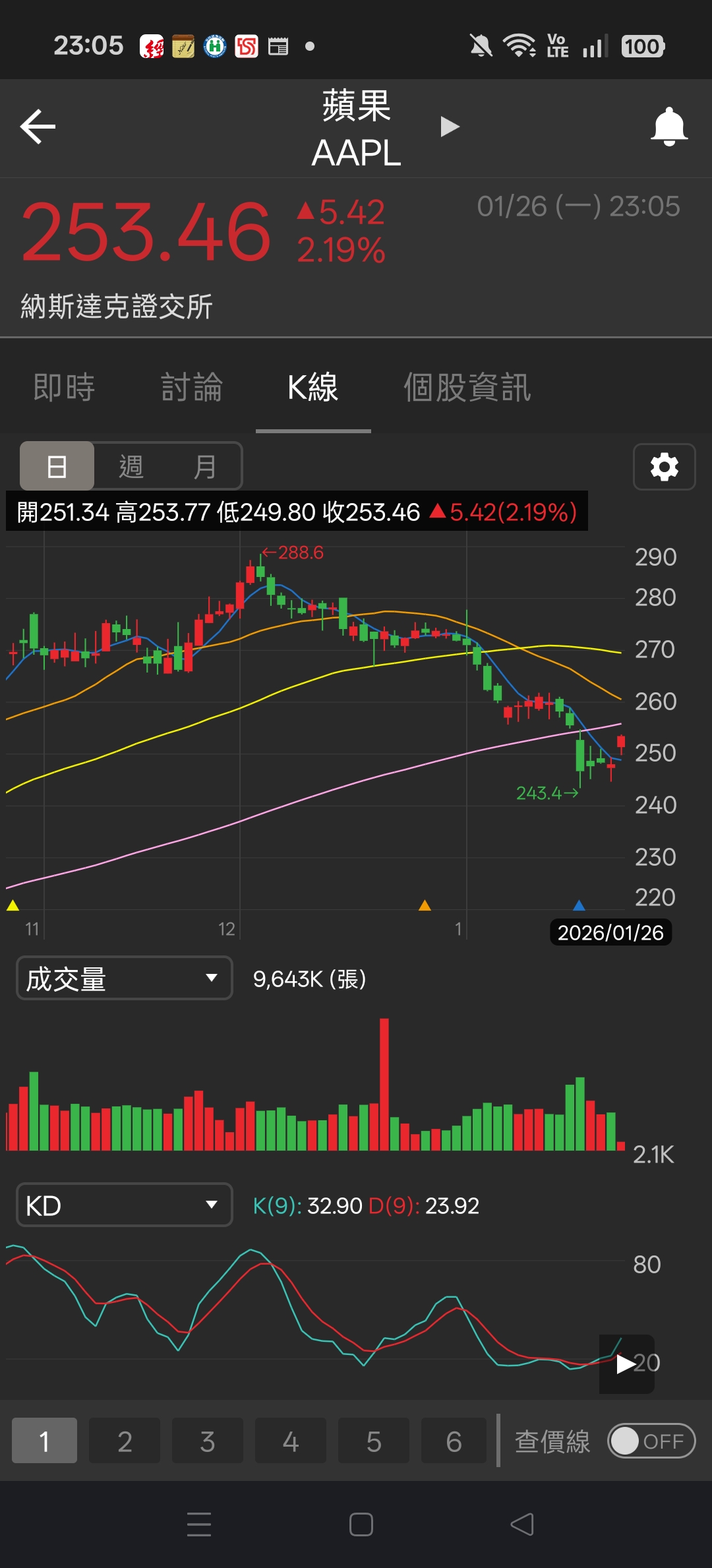The height and width of the screenshot is (1568, 712).
Task: Select weekly 週 chart period
Action: (131, 466)
